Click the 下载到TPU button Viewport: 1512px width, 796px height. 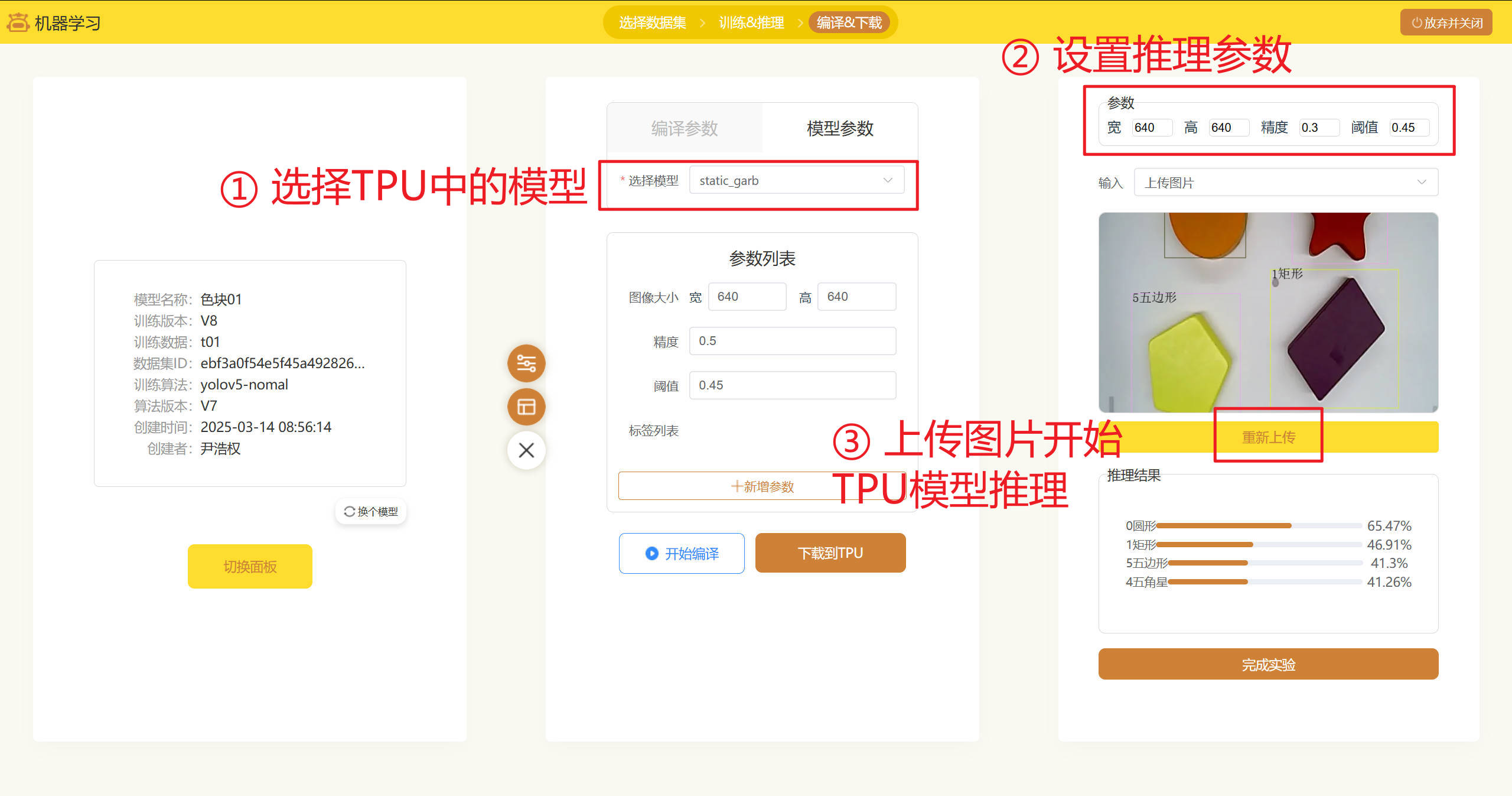(830, 553)
